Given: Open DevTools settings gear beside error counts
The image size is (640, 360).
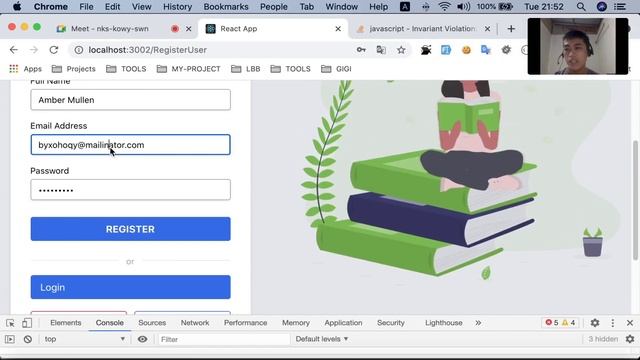Looking at the screenshot, I should pos(595,323).
